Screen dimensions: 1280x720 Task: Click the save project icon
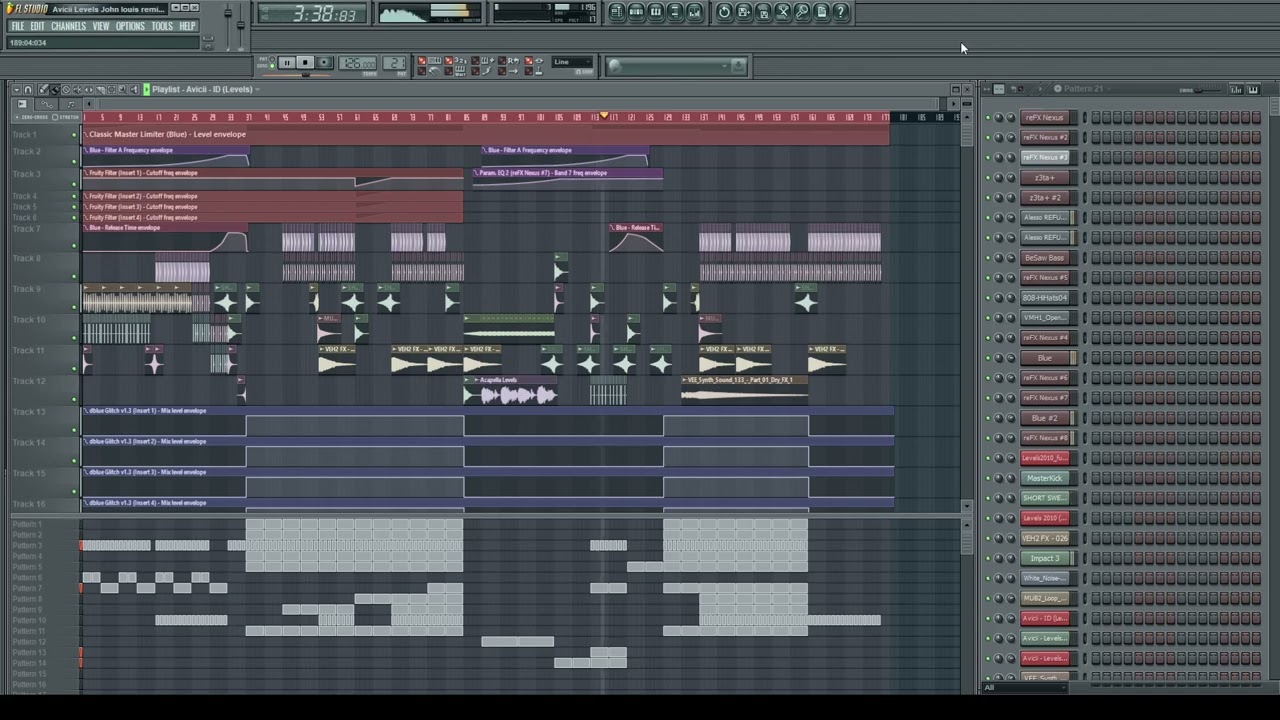tap(763, 12)
